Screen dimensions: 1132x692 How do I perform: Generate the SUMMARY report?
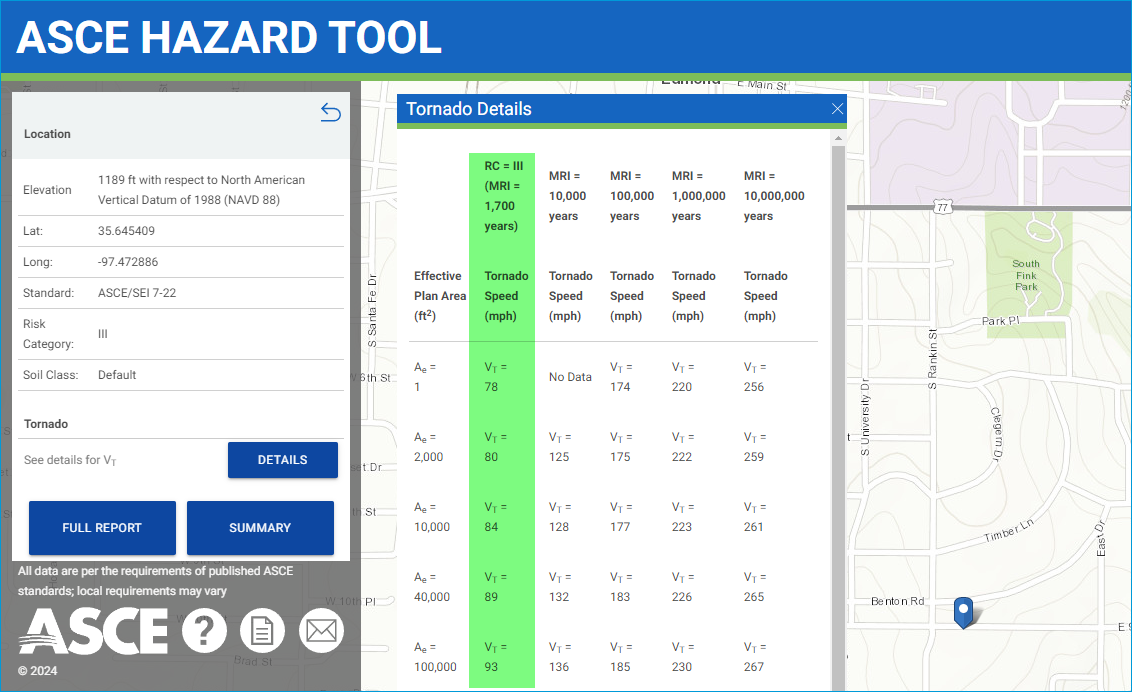pos(260,528)
